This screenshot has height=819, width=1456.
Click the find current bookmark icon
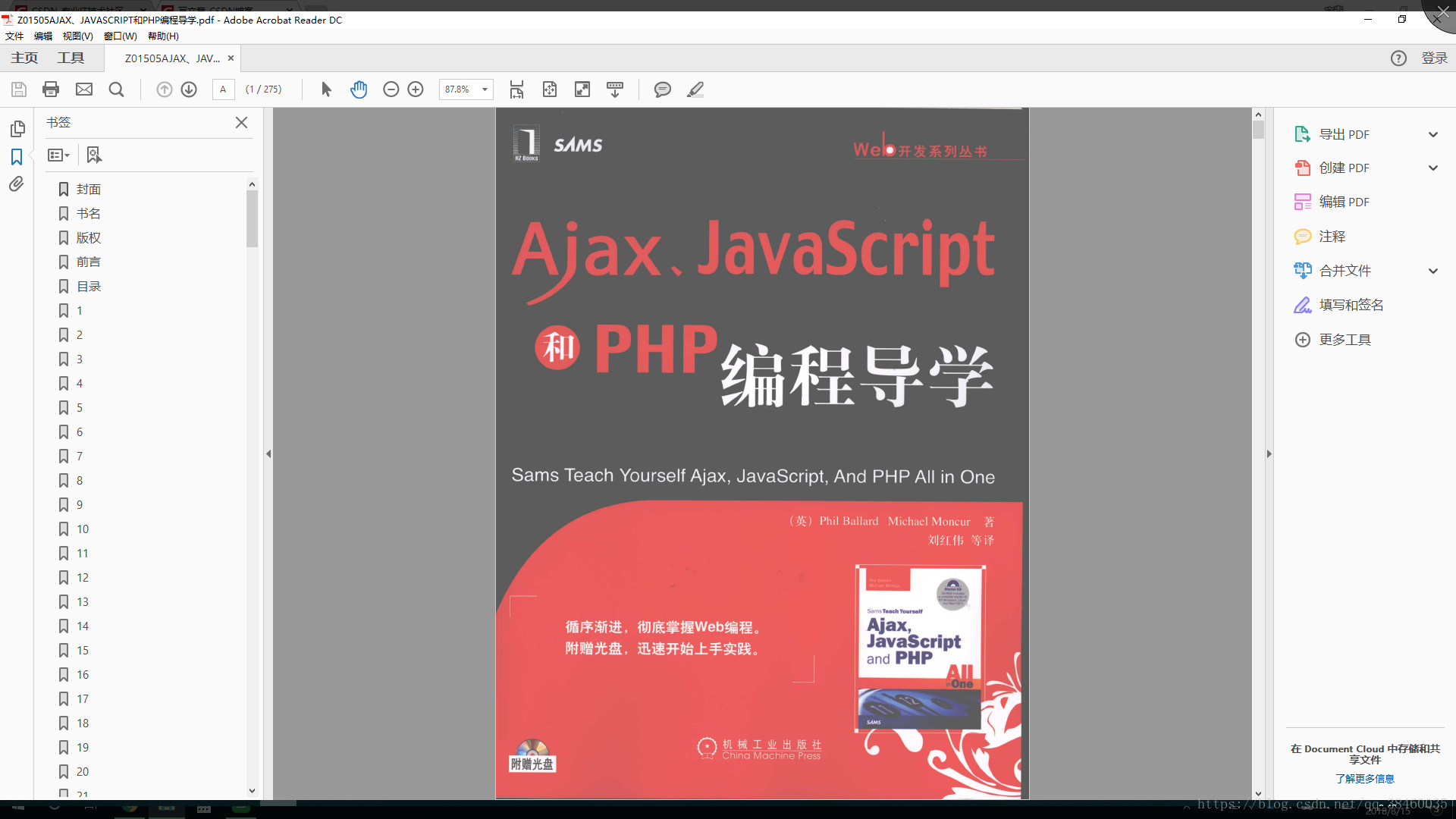(x=93, y=155)
